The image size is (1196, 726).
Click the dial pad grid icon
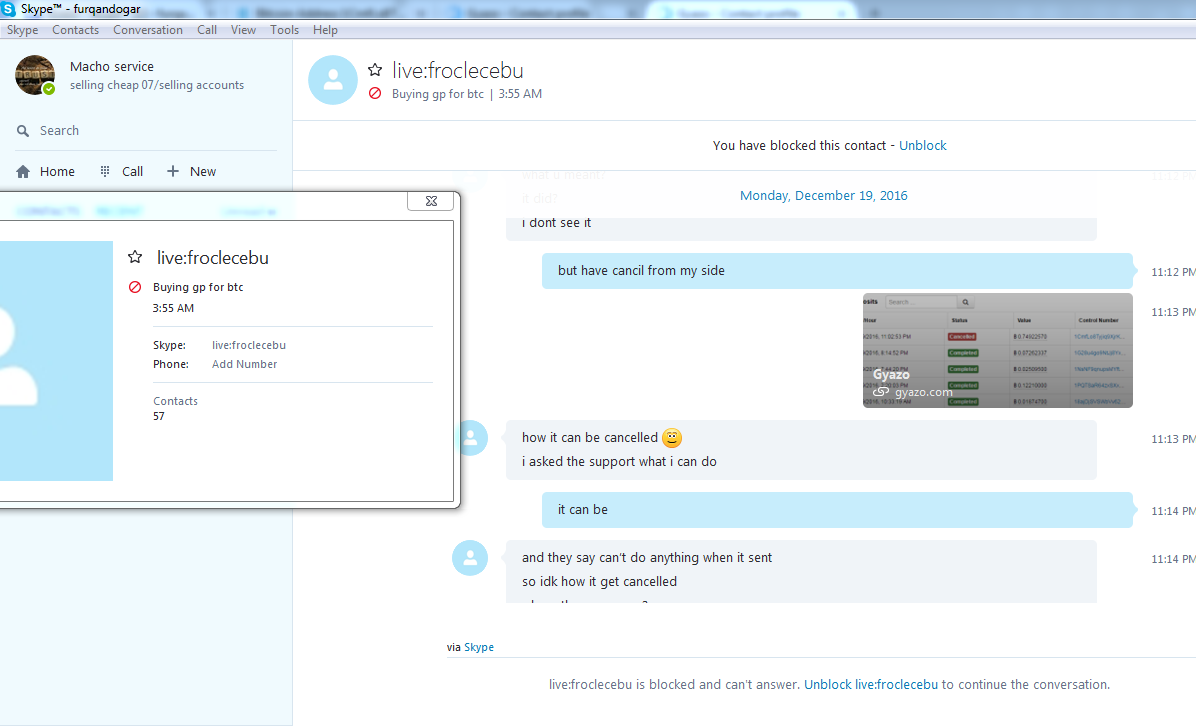pyautogui.click(x=105, y=172)
